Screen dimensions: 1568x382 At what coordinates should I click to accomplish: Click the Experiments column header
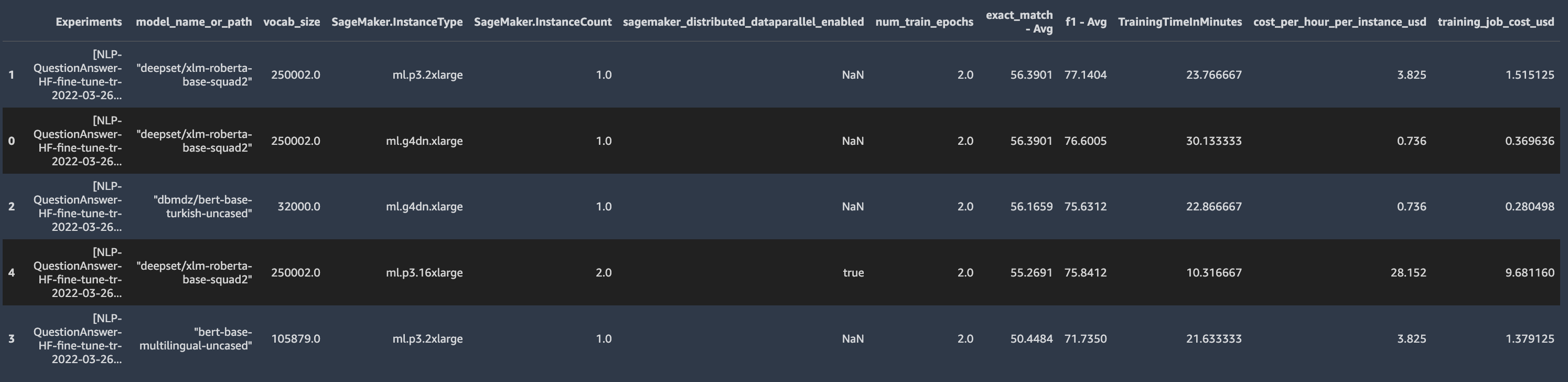click(x=88, y=22)
